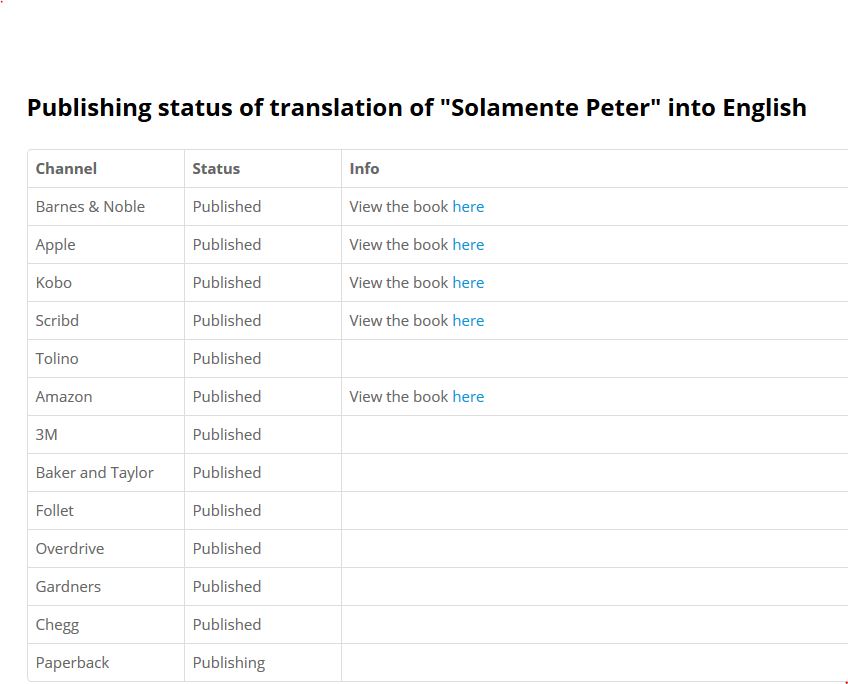Follow the Kobo 'here' link

(468, 283)
